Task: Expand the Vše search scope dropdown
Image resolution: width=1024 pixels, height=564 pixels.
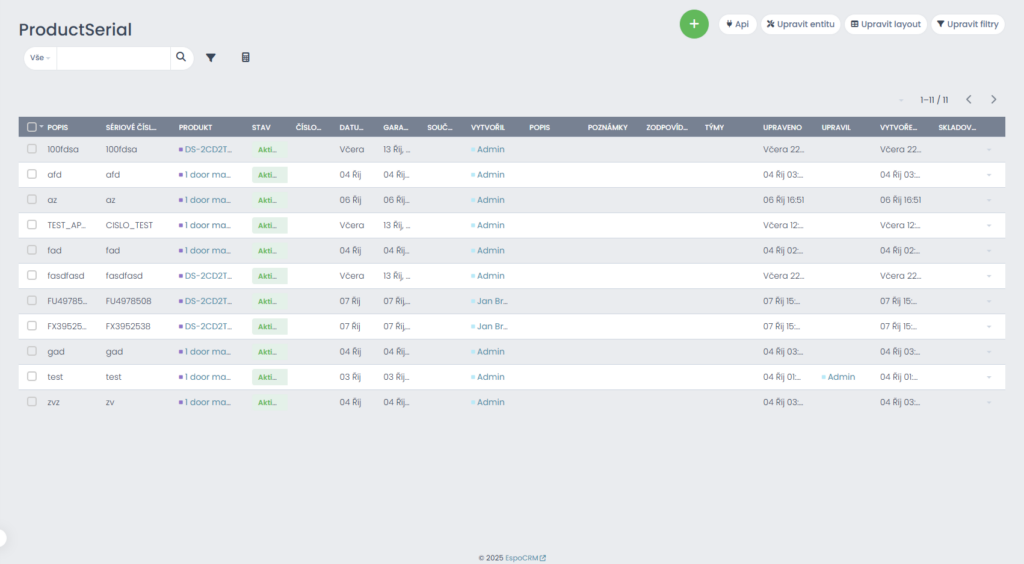Action: [x=40, y=58]
